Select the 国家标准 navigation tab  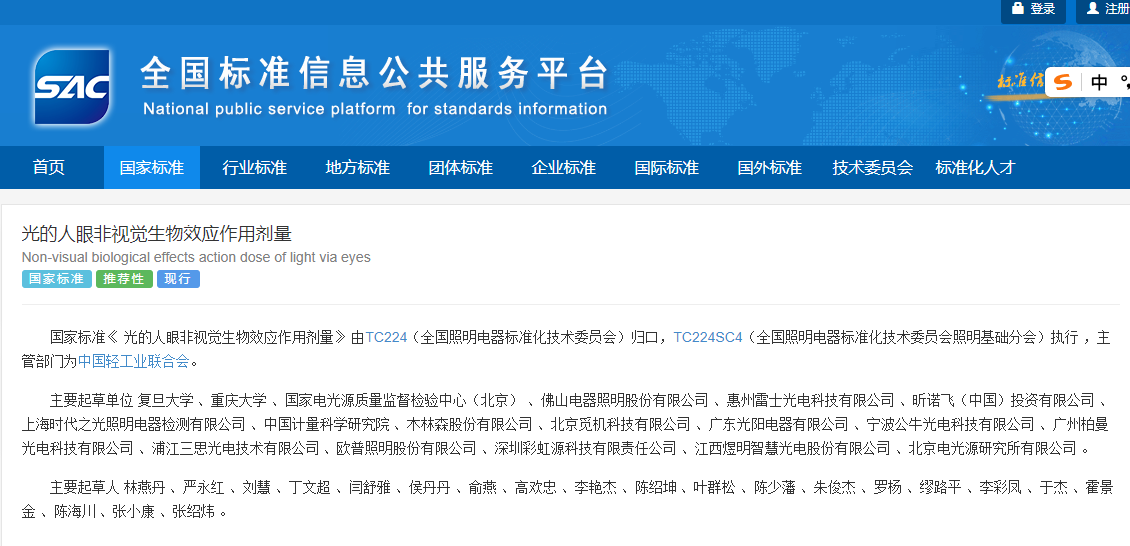pos(152,167)
